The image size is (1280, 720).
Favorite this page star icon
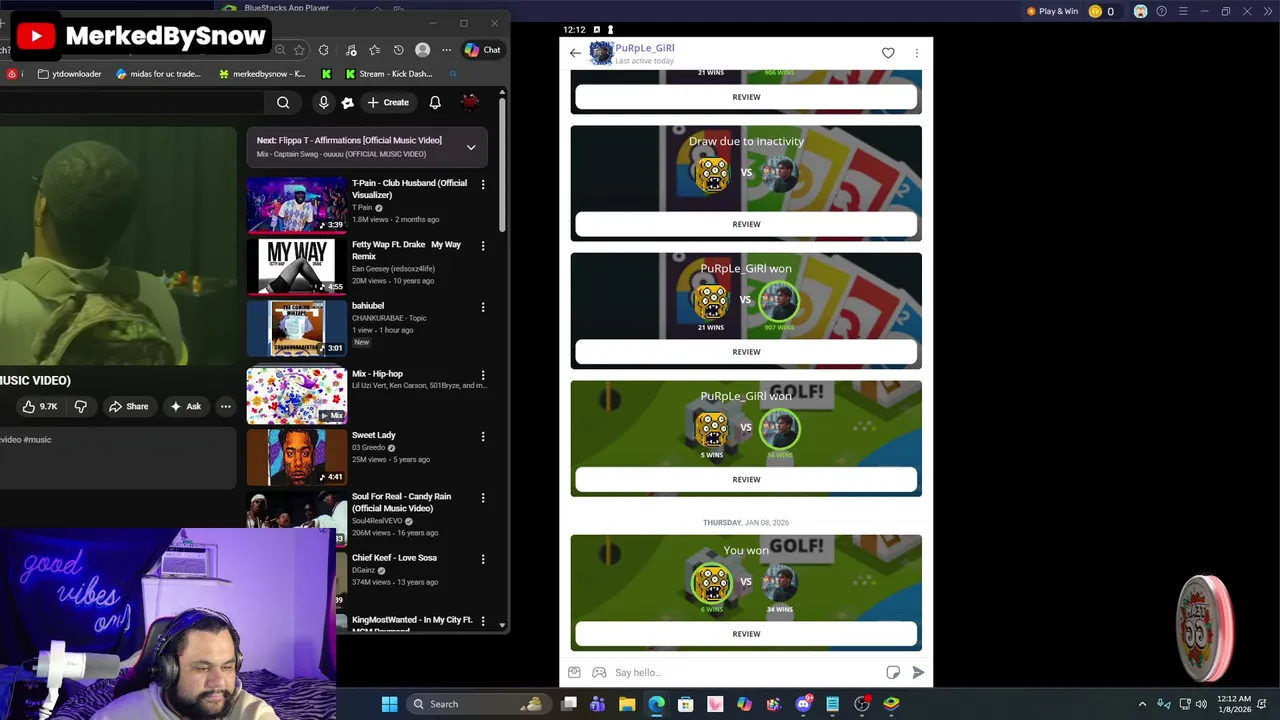pyautogui.click(x=299, y=50)
